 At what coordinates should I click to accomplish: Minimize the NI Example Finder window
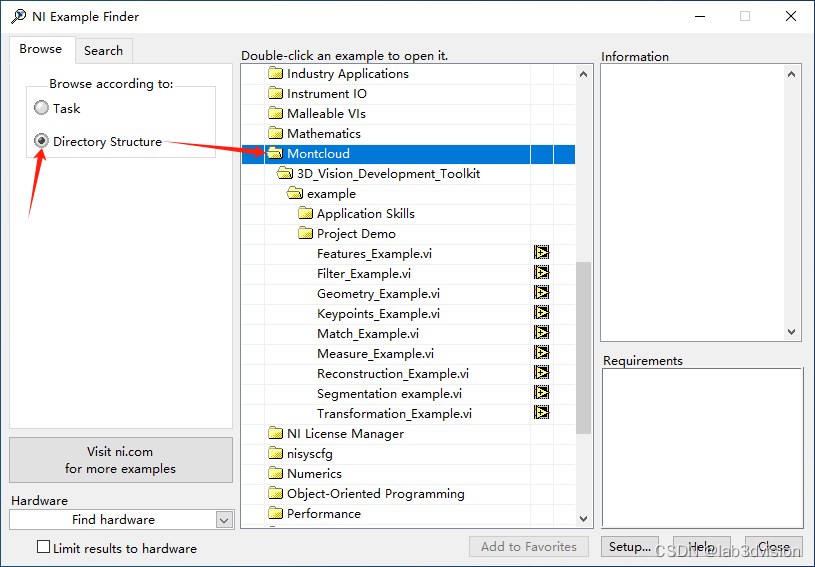coord(700,16)
